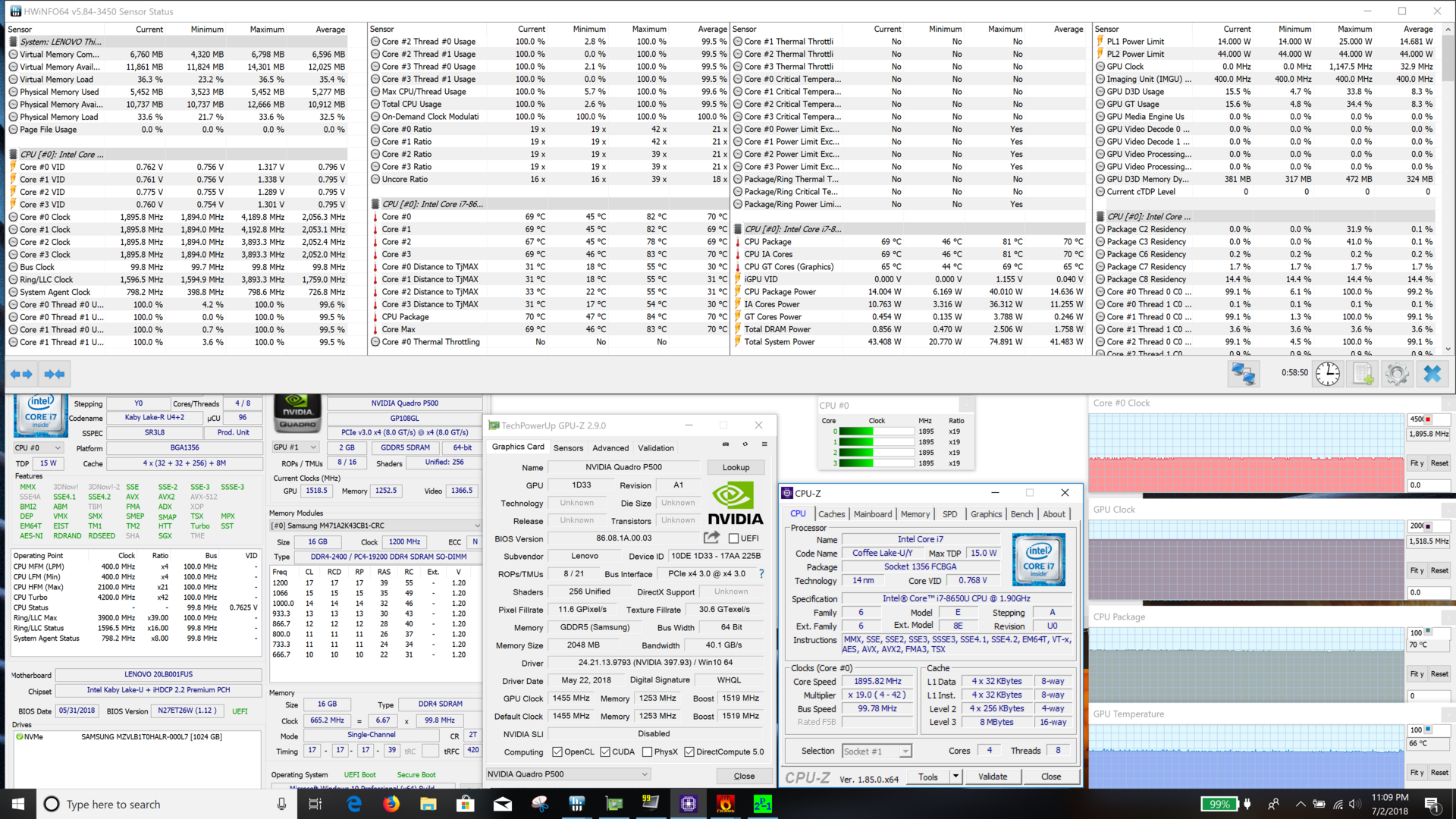This screenshot has width=1456, height=819.
Task: Select the Total CPU Usage sensor row
Action: tap(549, 104)
